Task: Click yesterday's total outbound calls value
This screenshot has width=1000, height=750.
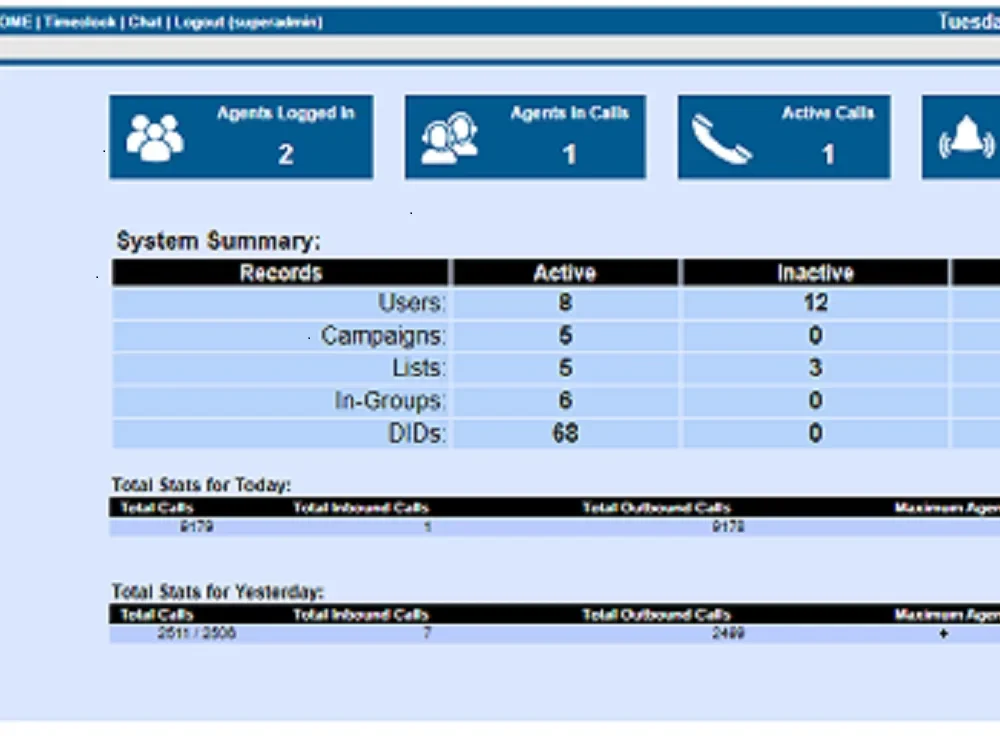Action: (728, 633)
